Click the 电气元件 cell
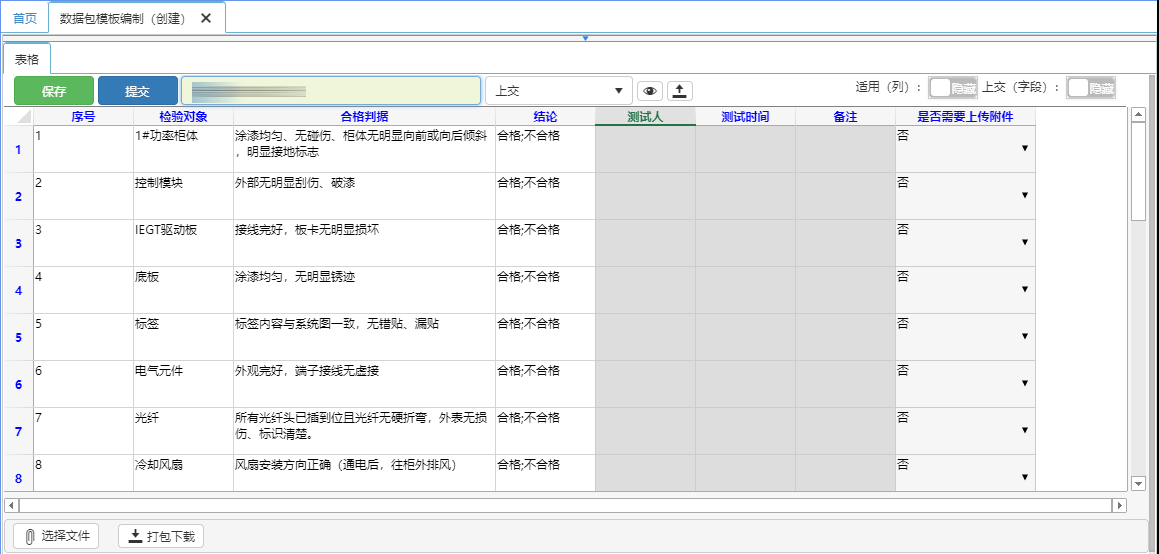 click(x=183, y=383)
